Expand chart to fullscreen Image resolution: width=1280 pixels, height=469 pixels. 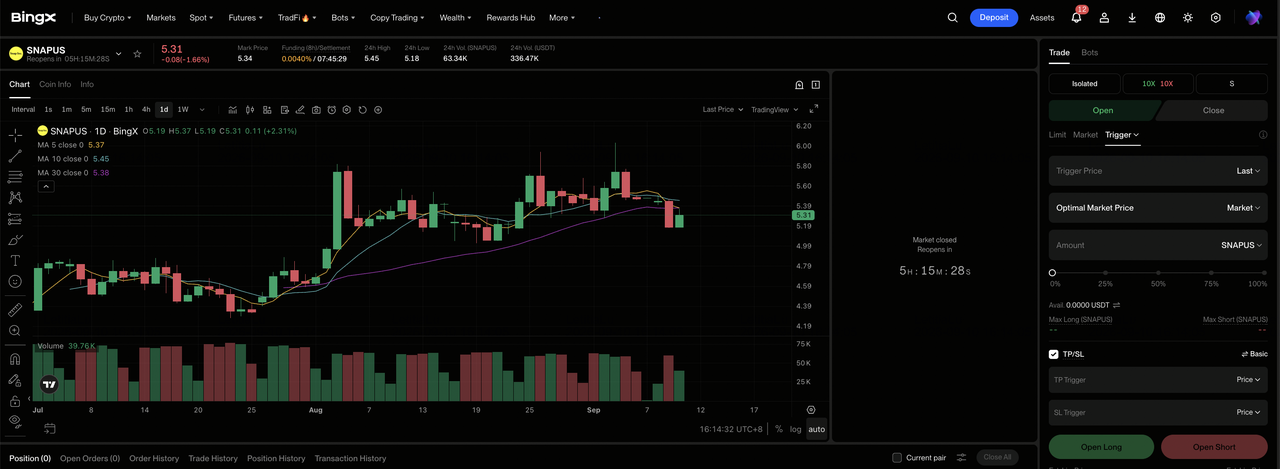pos(813,109)
